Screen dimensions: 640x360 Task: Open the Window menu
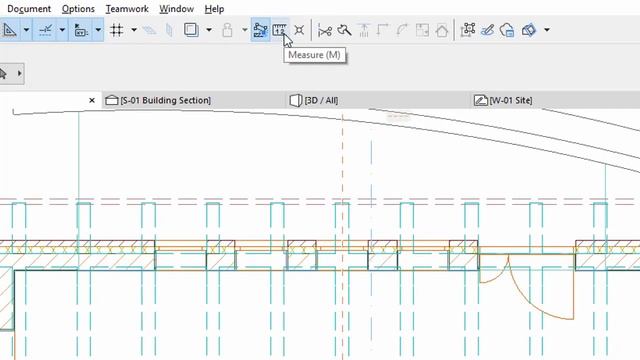coord(176,9)
